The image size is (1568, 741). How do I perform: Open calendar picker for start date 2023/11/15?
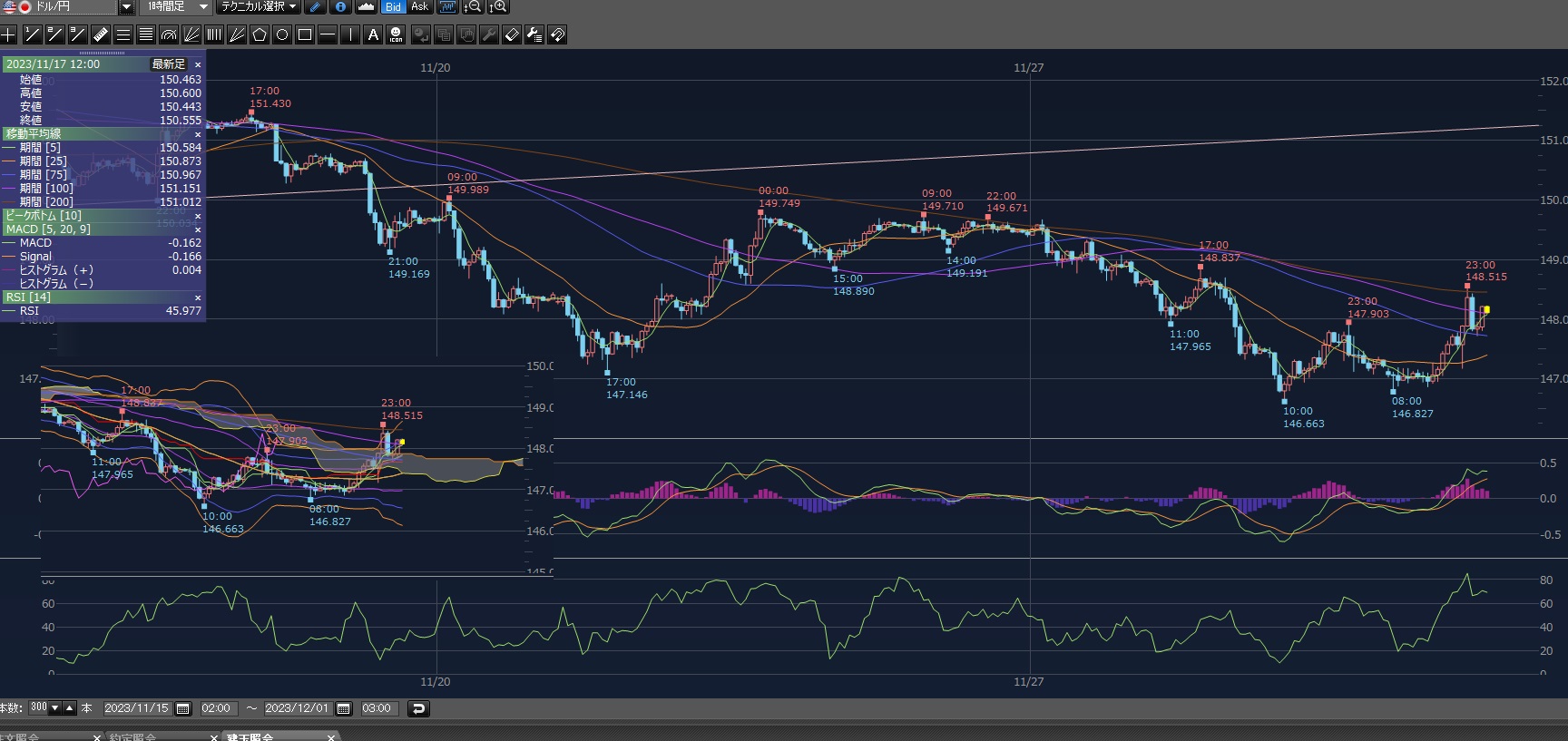pos(182,708)
